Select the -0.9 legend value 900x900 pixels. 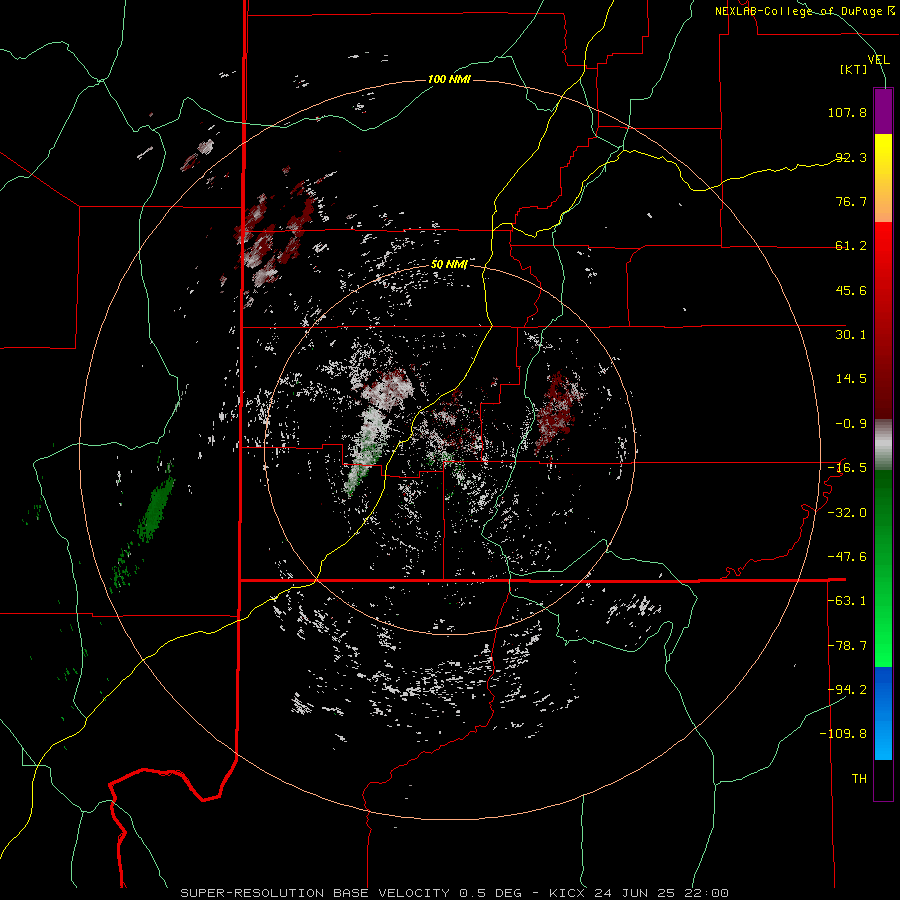pyautogui.click(x=851, y=424)
